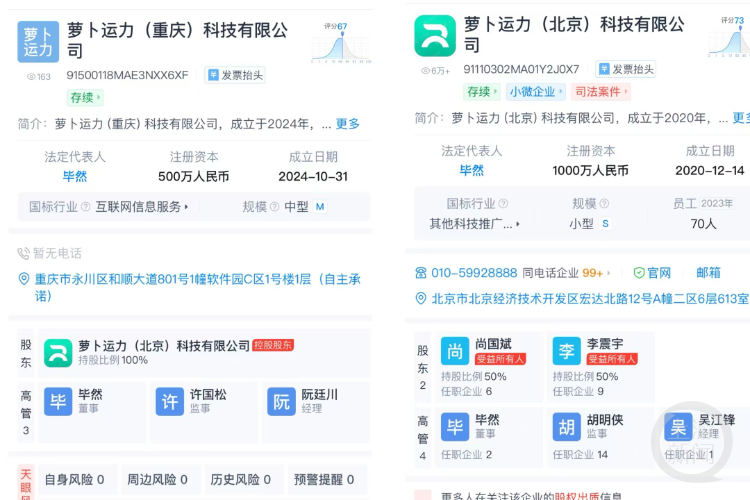Select the 周边风险 risk tab
Screen dimensions: 750x500
click(157, 480)
